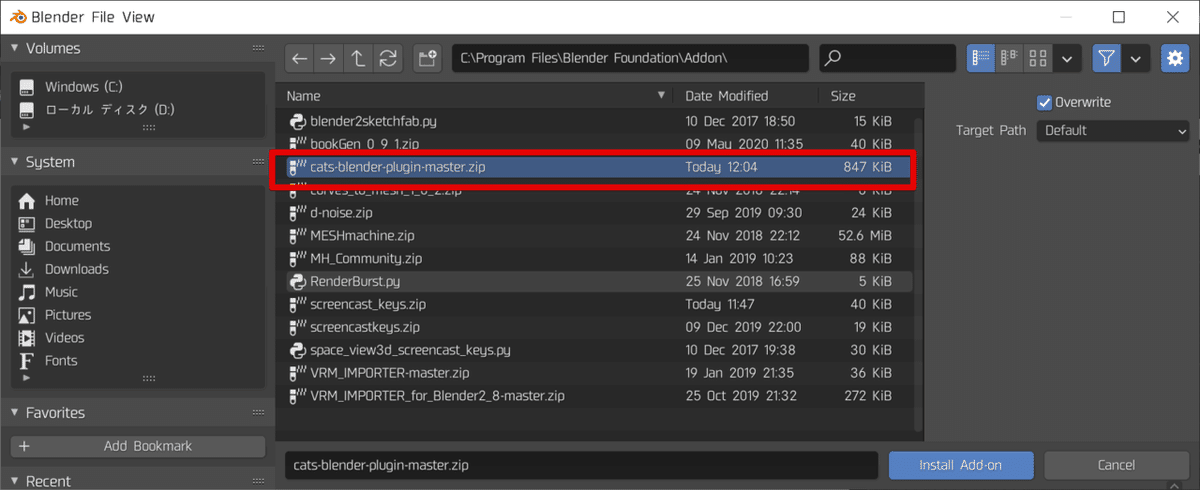
Task: Collapse the Volumes panel
Action: 16,48
